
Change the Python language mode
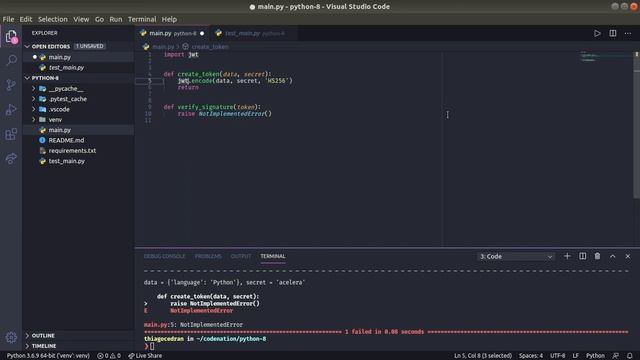595,356
